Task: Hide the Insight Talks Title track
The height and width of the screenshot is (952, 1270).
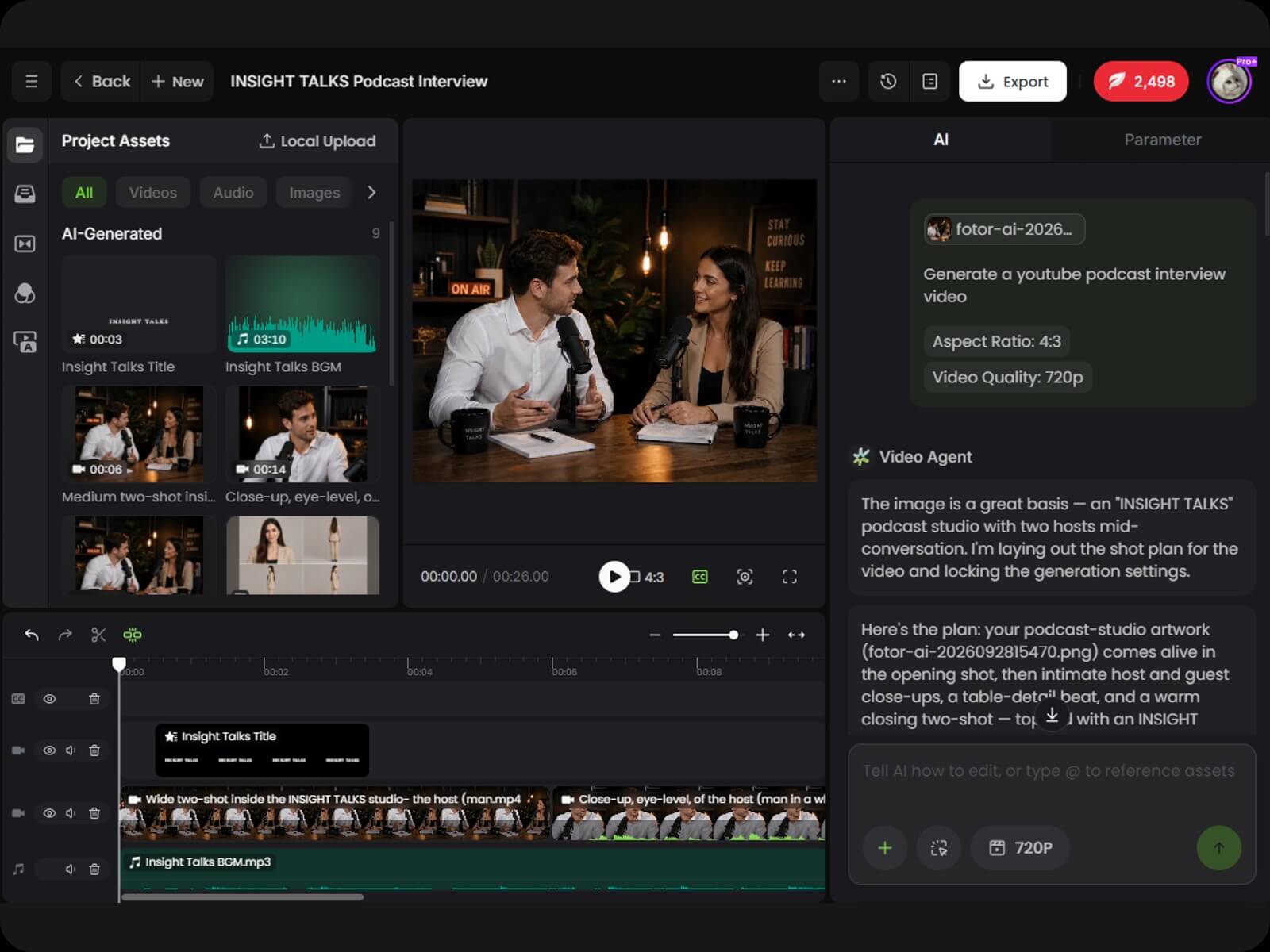Action: 49,750
